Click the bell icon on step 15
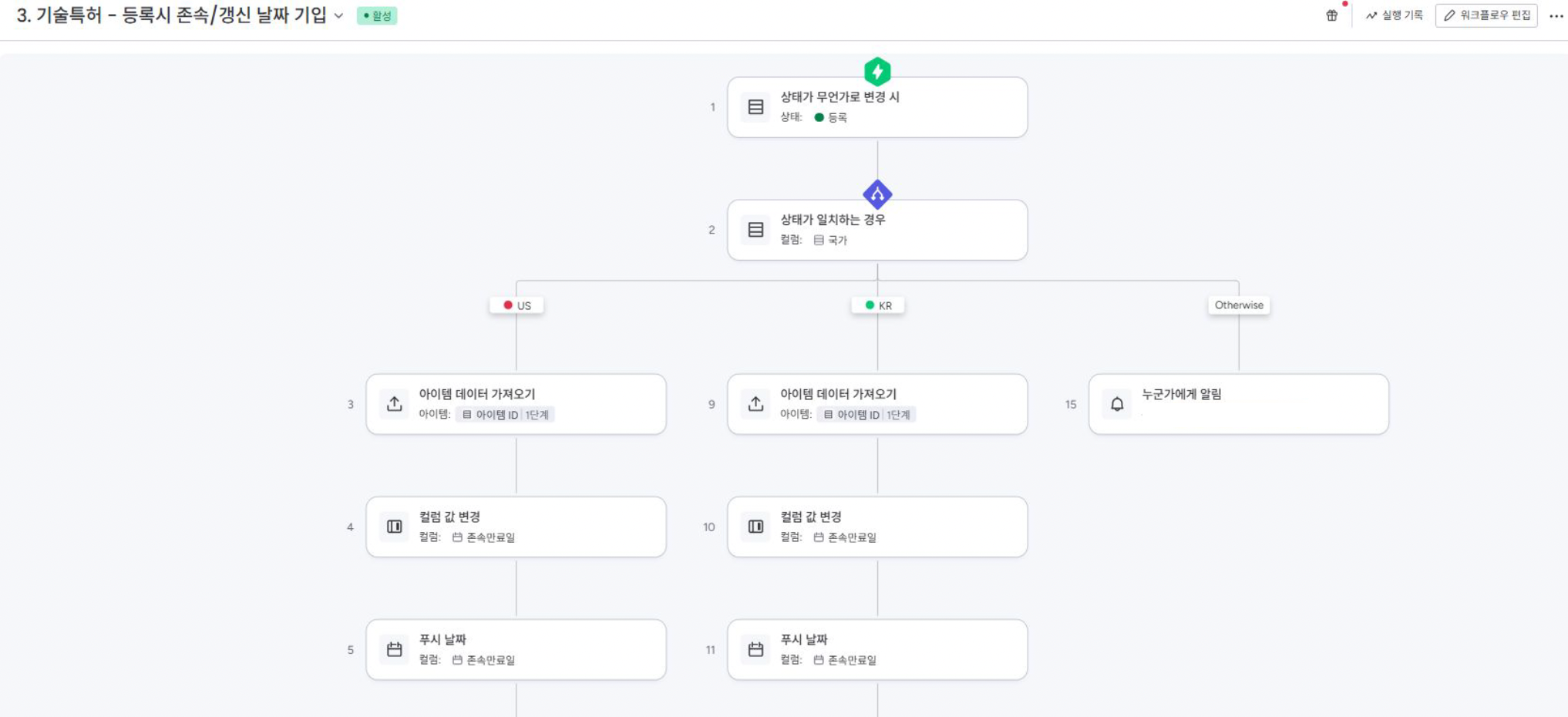This screenshot has height=717, width=1568. [1117, 404]
